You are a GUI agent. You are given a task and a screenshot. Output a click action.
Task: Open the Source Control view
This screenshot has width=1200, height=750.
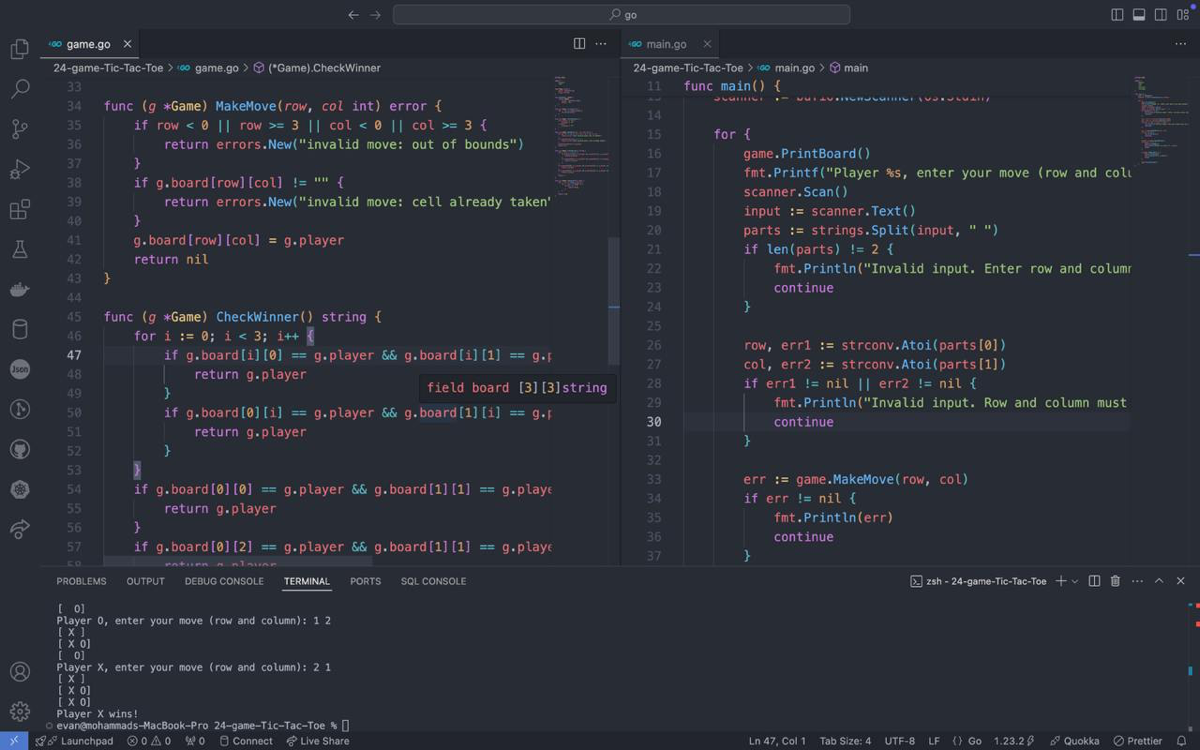point(19,129)
